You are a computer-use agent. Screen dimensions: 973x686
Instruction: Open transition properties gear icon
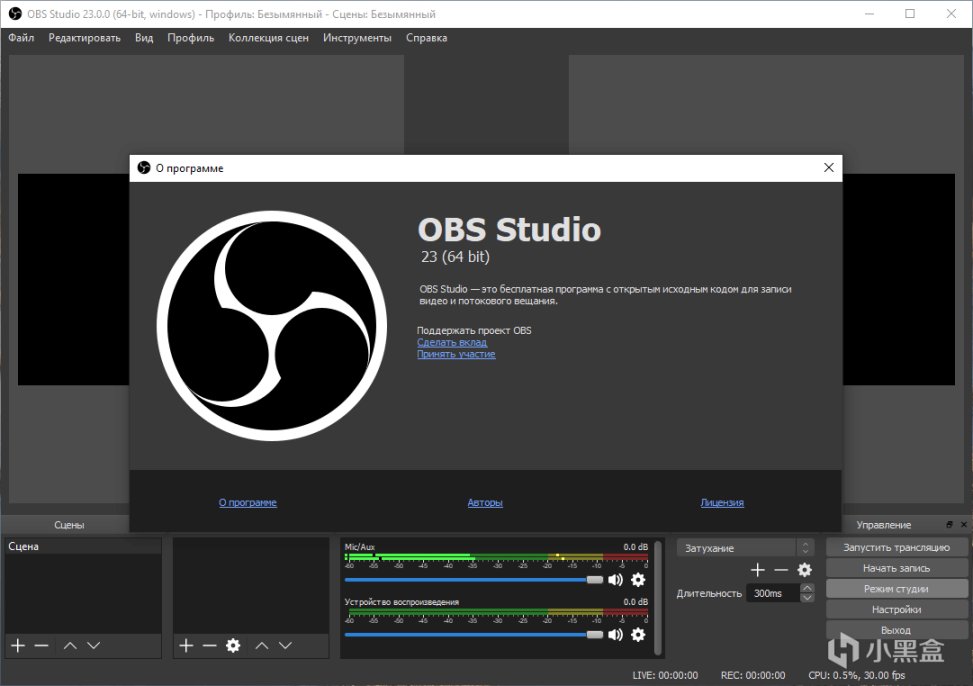point(804,570)
